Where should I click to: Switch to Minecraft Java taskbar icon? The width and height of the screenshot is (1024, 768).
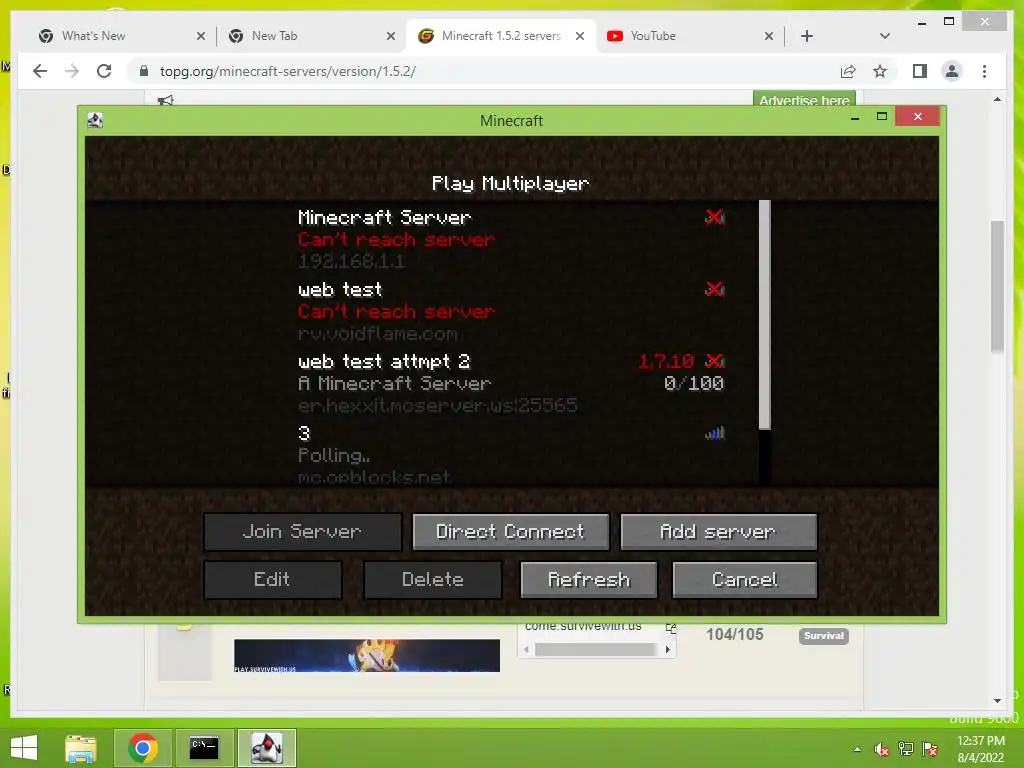[x=266, y=748]
